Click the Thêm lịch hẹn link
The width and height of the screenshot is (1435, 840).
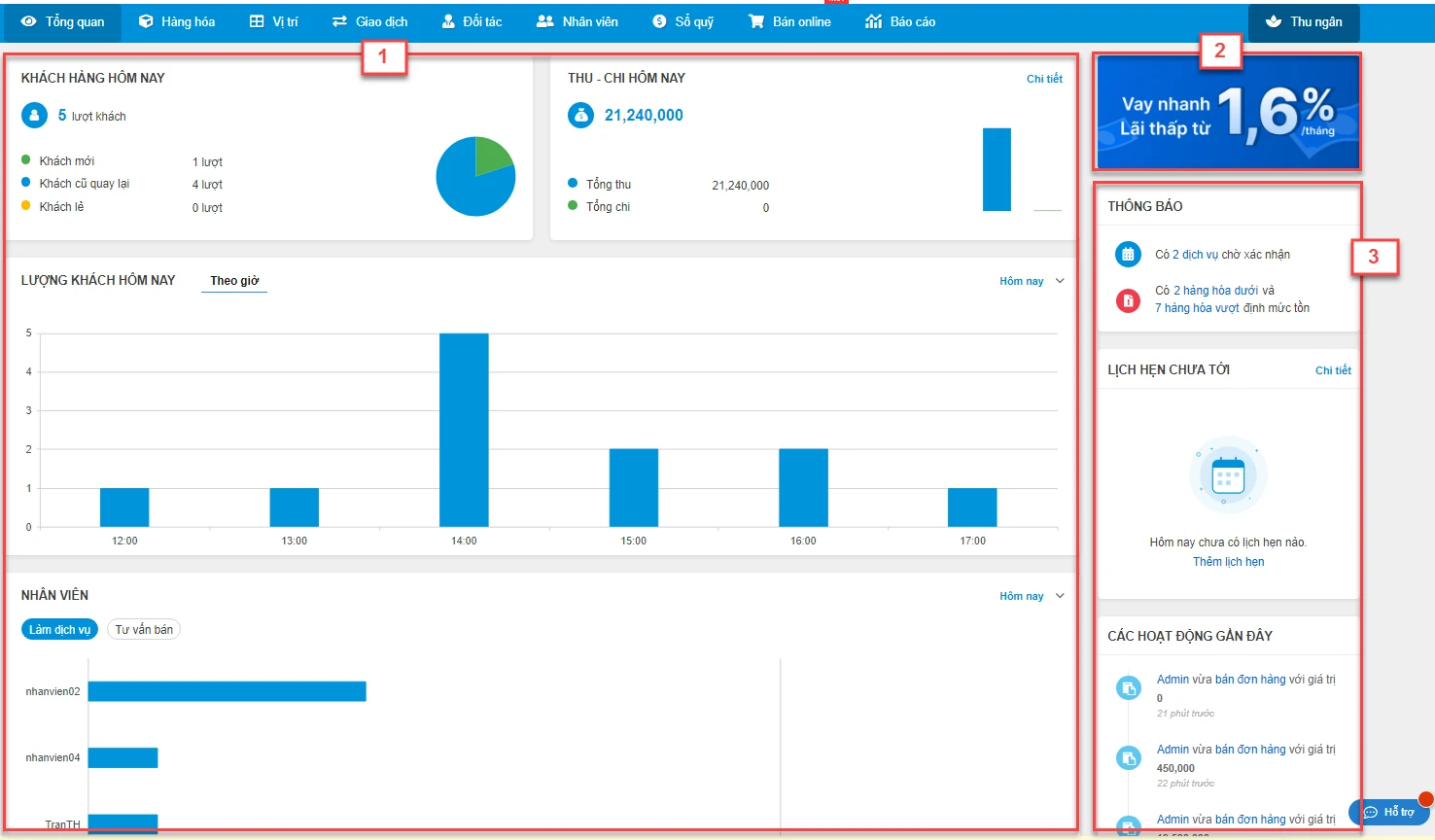1228,562
